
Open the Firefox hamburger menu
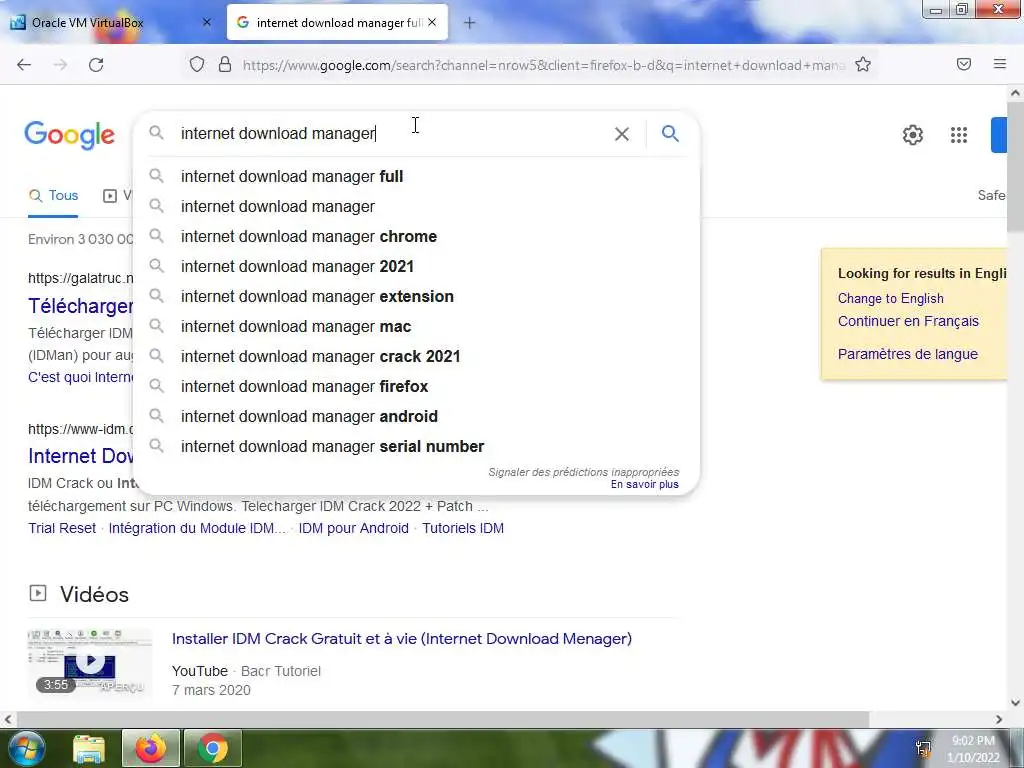point(1000,64)
